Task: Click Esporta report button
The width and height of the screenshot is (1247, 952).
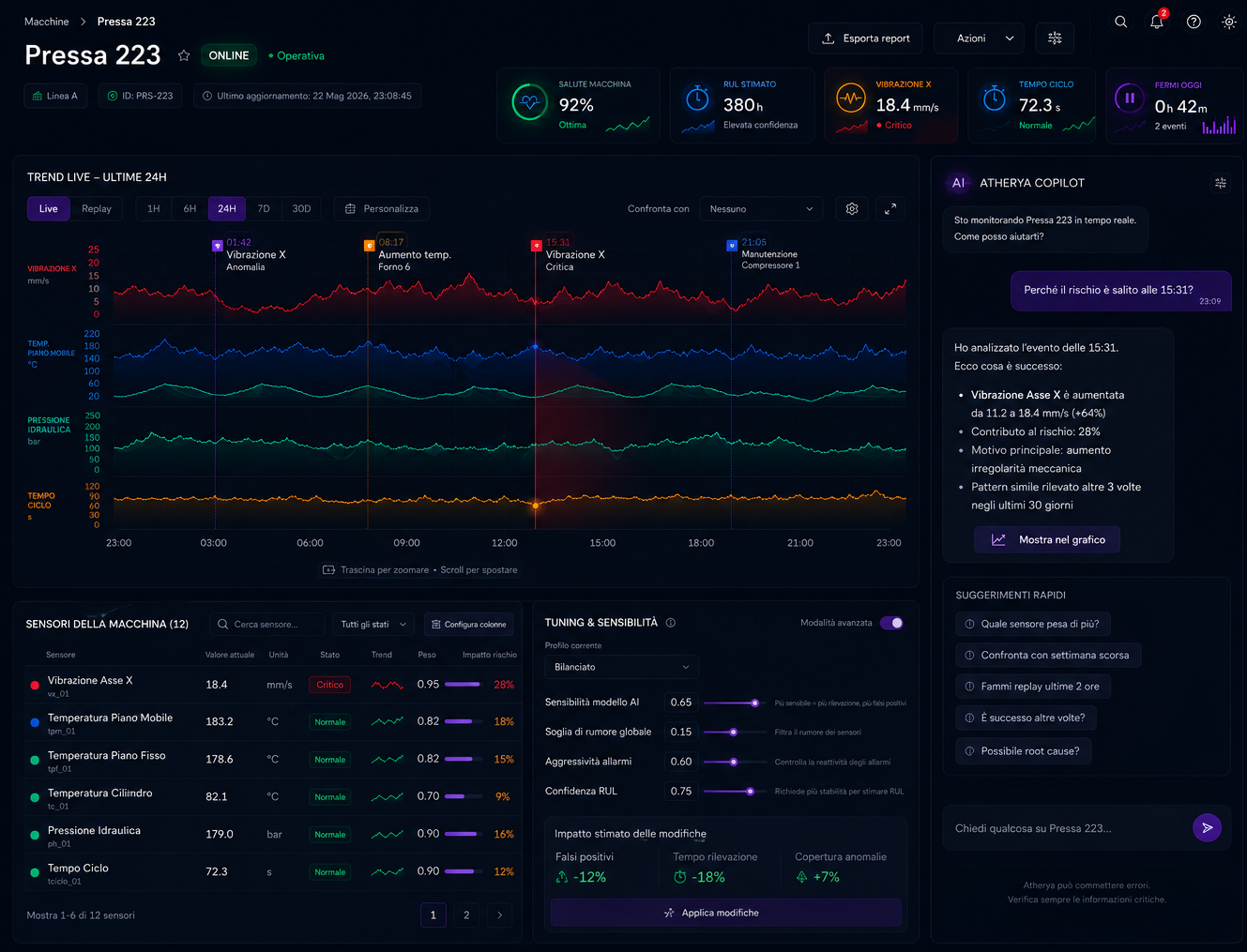Action: point(866,38)
